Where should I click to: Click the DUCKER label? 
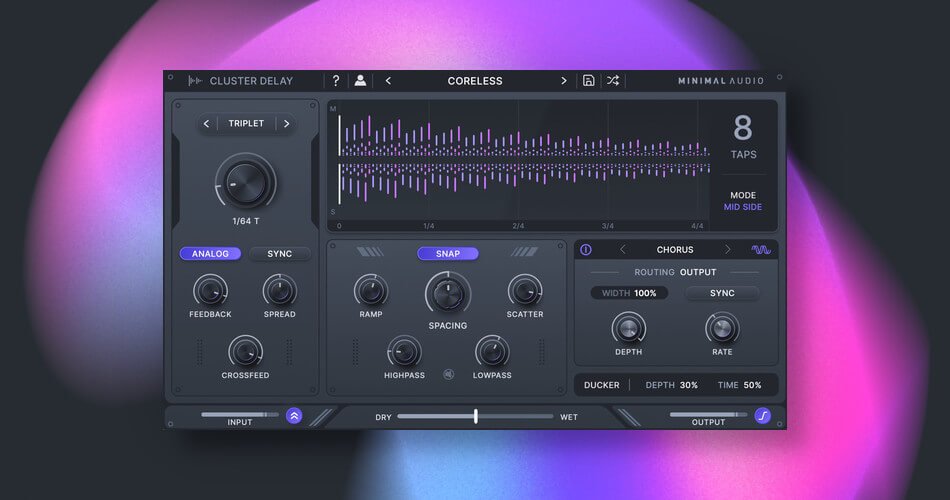(x=602, y=385)
